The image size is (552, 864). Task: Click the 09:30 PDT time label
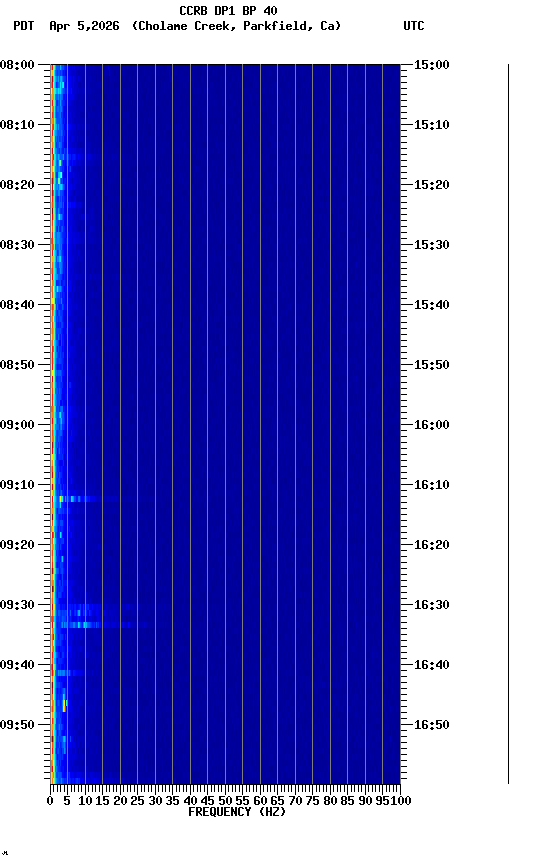[17, 605]
